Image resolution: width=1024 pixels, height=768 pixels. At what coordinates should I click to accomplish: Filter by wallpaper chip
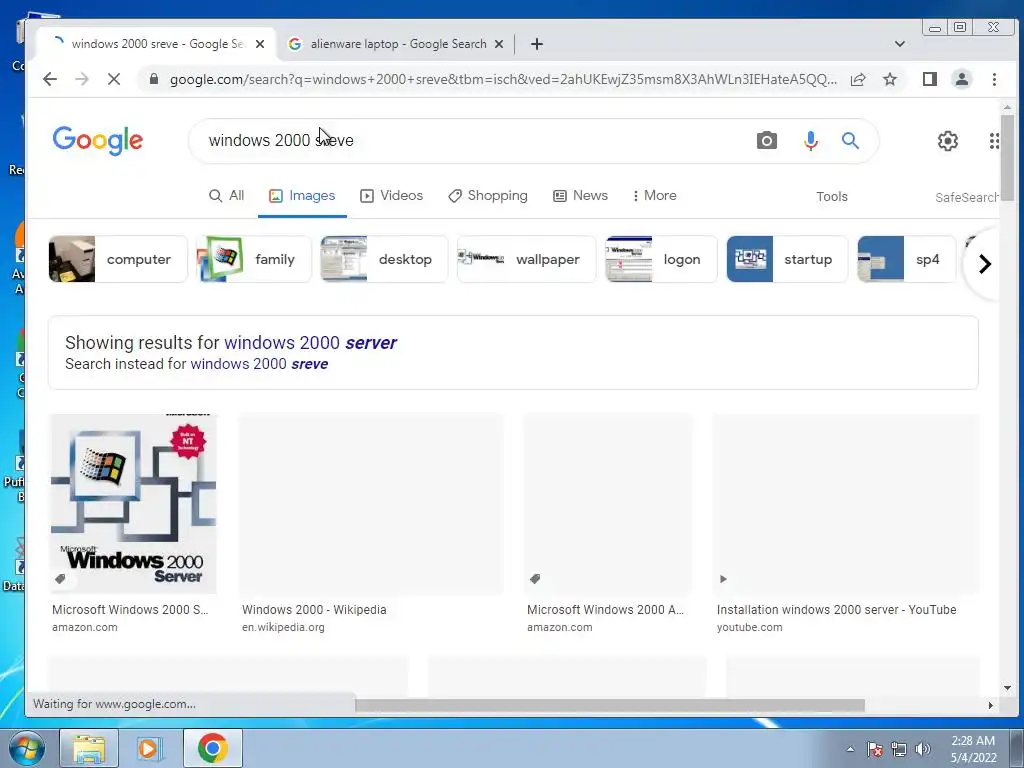(526, 259)
